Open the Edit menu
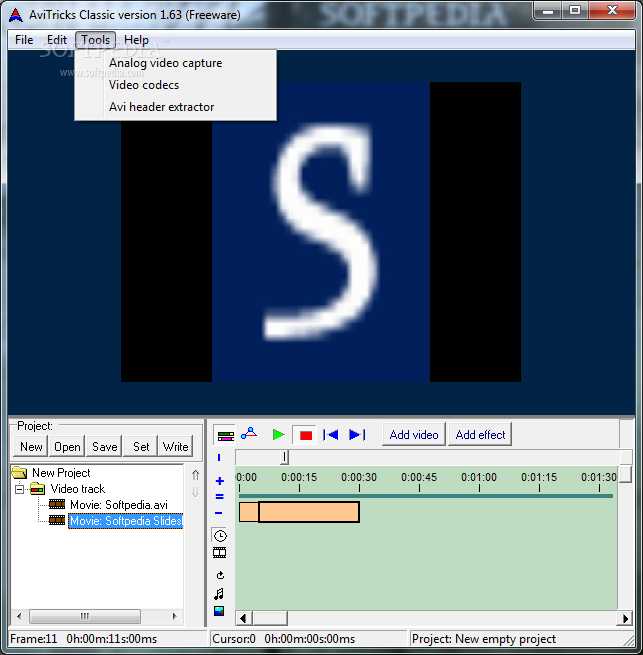Viewport: 643px width, 655px height. click(x=57, y=40)
